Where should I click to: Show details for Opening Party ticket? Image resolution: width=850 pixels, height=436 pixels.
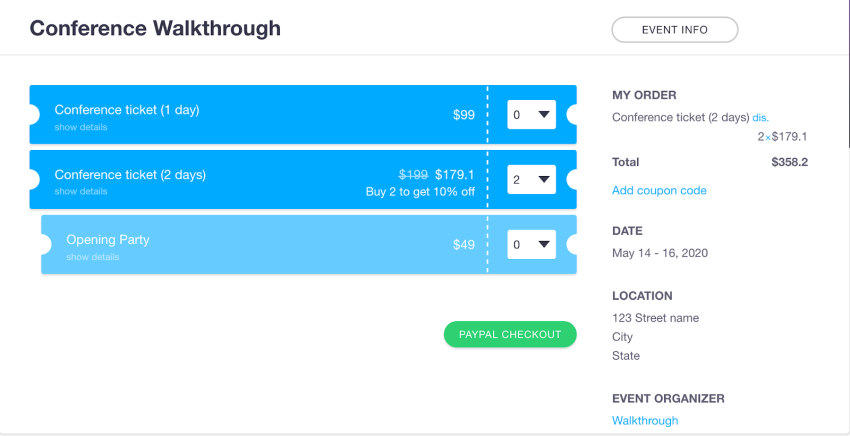click(x=93, y=257)
